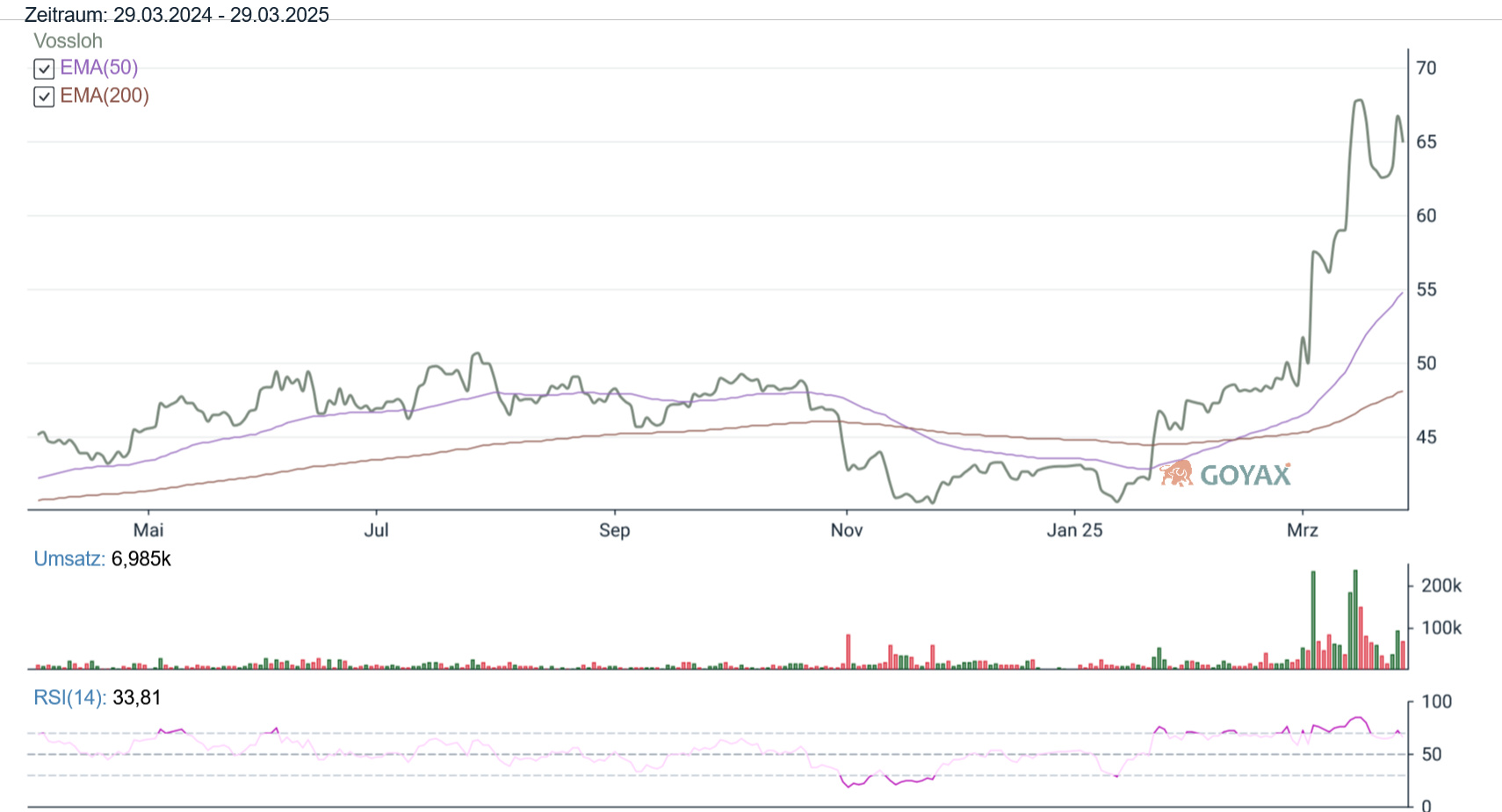Click the Jan 25 x-axis label
Image resolution: width=1502 pixels, height=812 pixels.
point(1074,530)
